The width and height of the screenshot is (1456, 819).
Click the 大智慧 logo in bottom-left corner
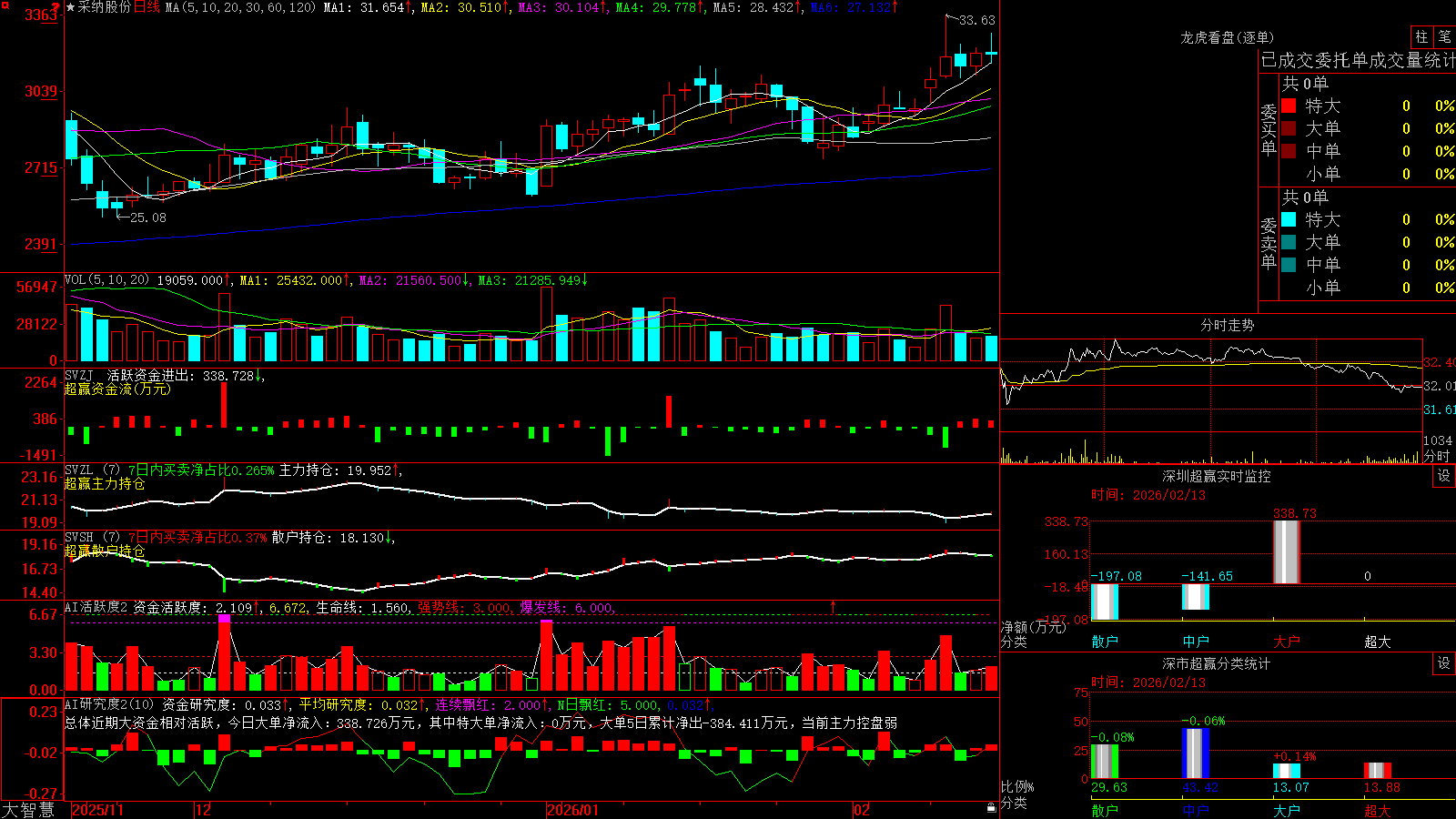28,810
